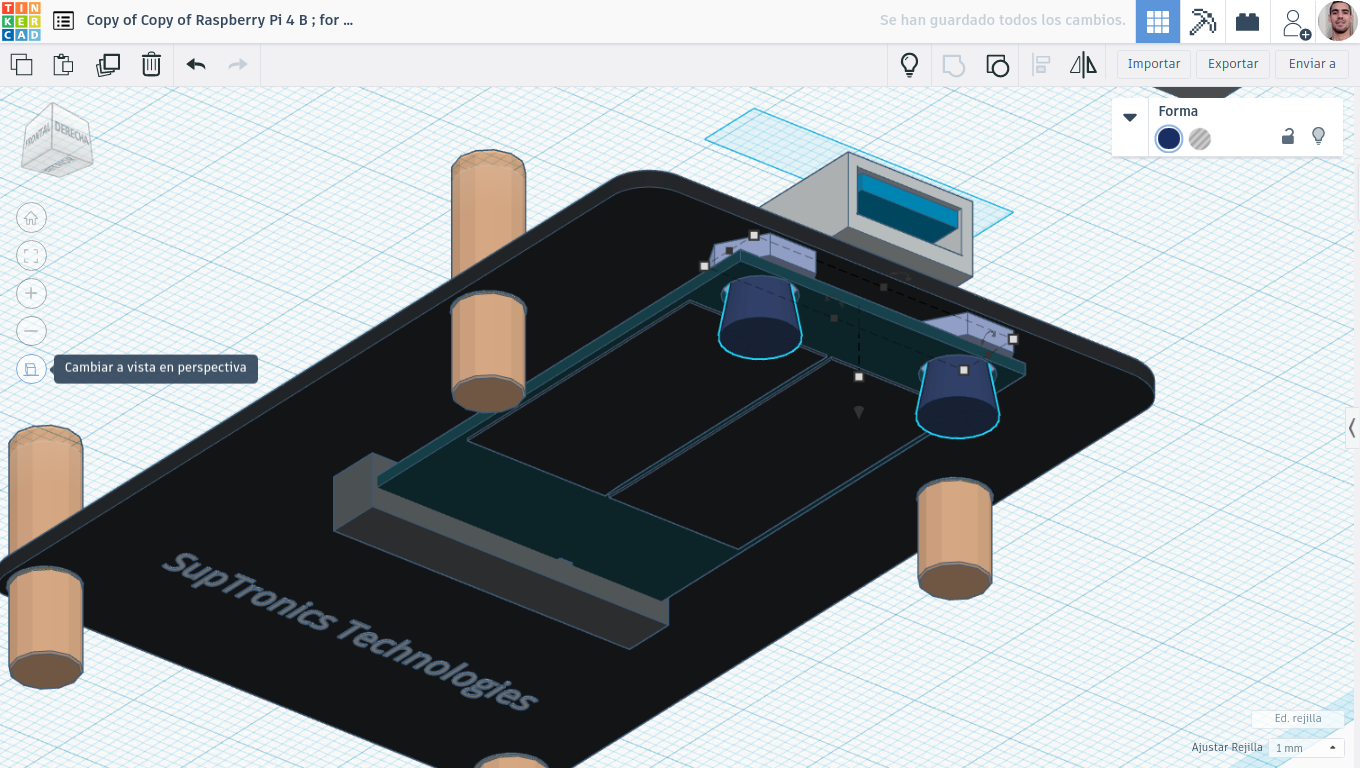The width and height of the screenshot is (1360, 768).
Task: Select the solid dark blue color swatch
Action: coord(1169,139)
